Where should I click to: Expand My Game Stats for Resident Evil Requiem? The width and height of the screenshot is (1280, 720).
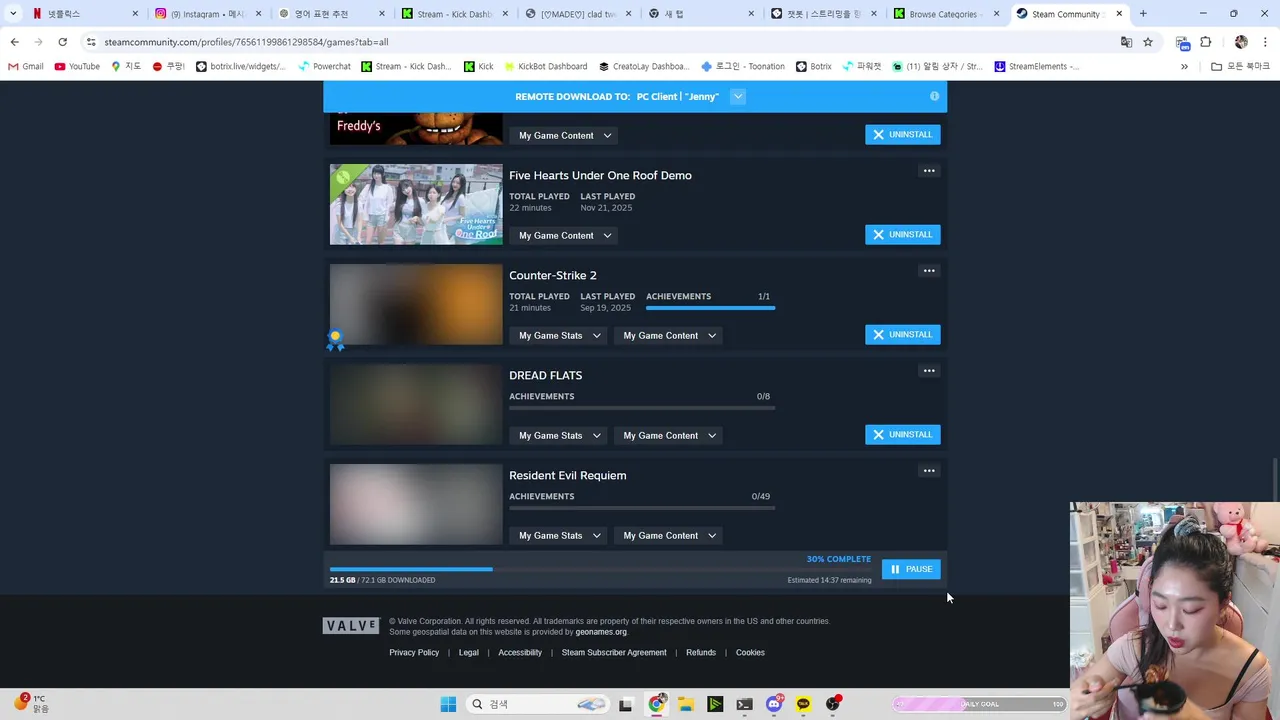559,535
